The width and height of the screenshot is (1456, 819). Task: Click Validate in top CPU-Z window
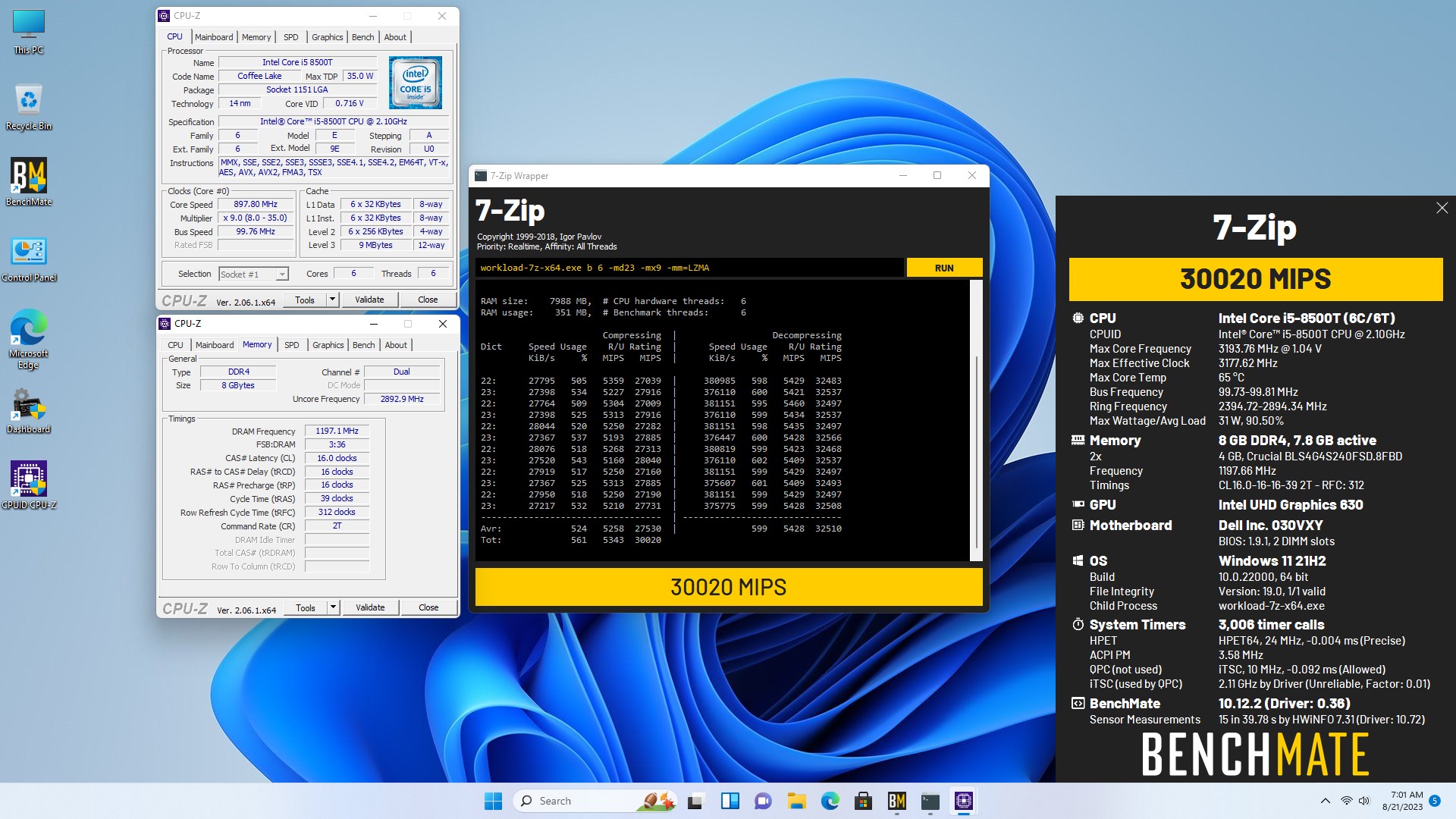[x=369, y=300]
